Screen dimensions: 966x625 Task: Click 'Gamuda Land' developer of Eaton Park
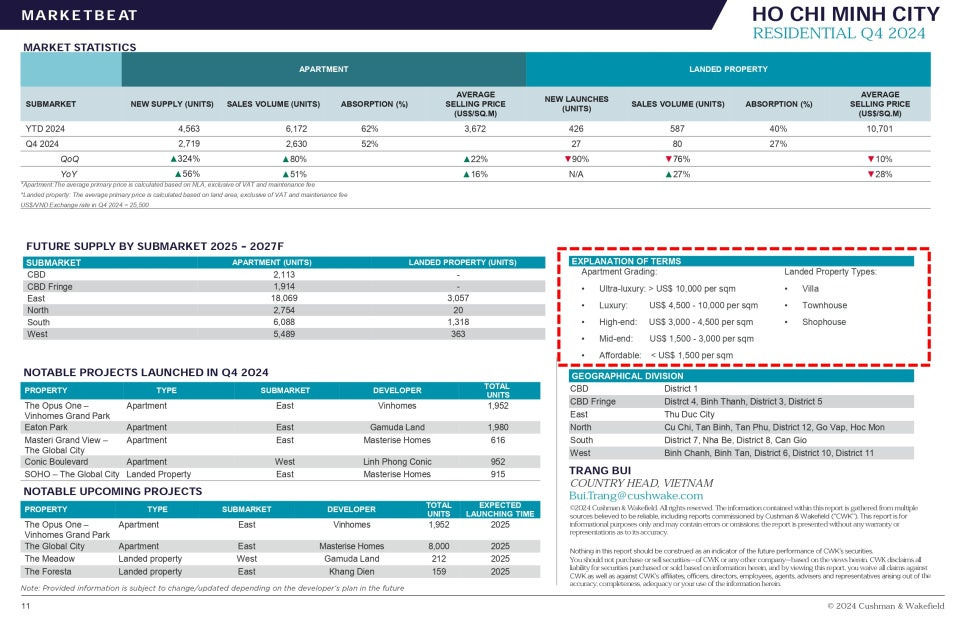pyautogui.click(x=397, y=427)
